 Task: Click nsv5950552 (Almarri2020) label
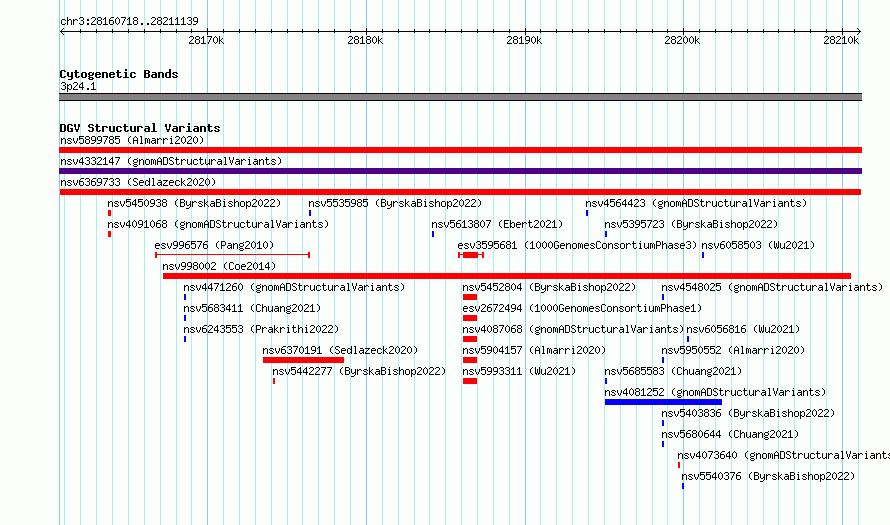pyautogui.click(x=733, y=350)
